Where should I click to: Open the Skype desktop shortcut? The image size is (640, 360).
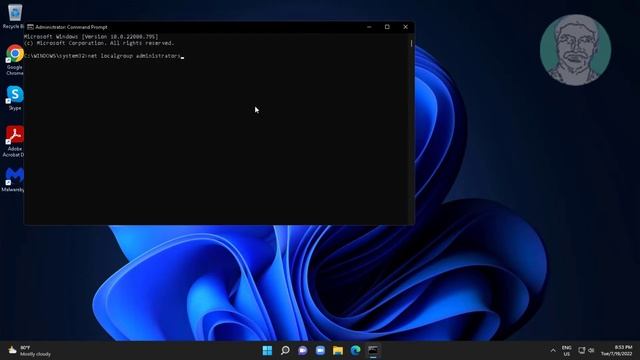15,98
